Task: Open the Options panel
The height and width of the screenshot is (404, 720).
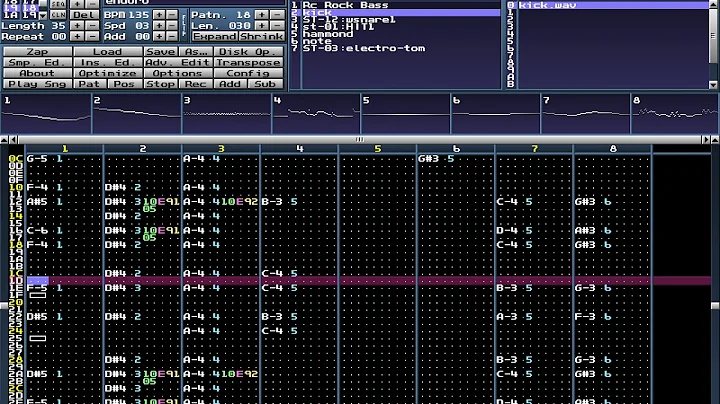Action: tap(178, 73)
